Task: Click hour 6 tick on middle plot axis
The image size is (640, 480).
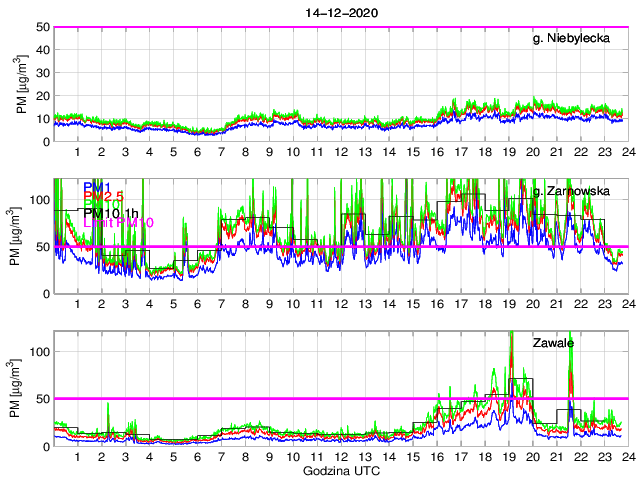Action: [x=197, y=304]
